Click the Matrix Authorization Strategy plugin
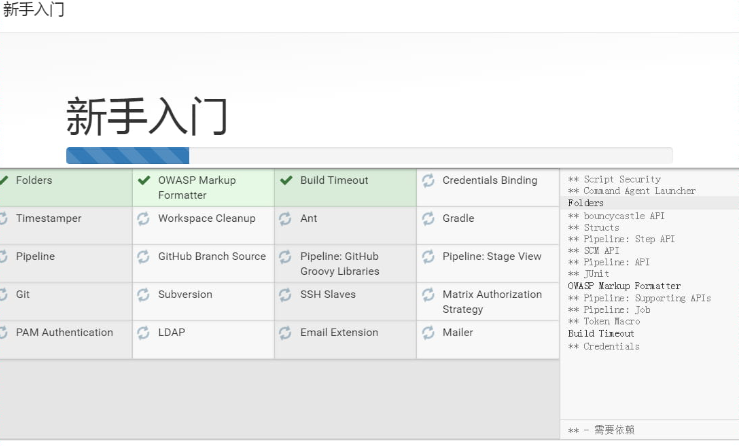Screen dimensions: 739x446 [488, 302]
